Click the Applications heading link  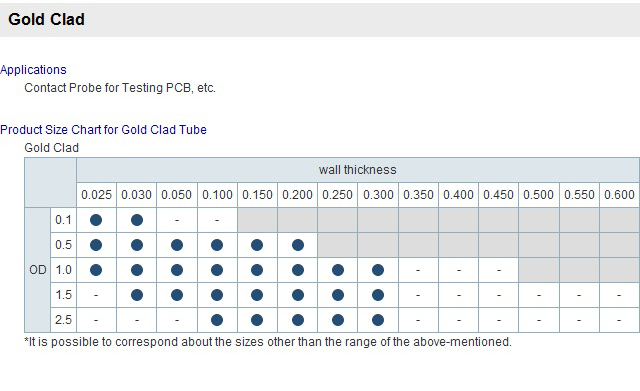pyautogui.click(x=33, y=70)
